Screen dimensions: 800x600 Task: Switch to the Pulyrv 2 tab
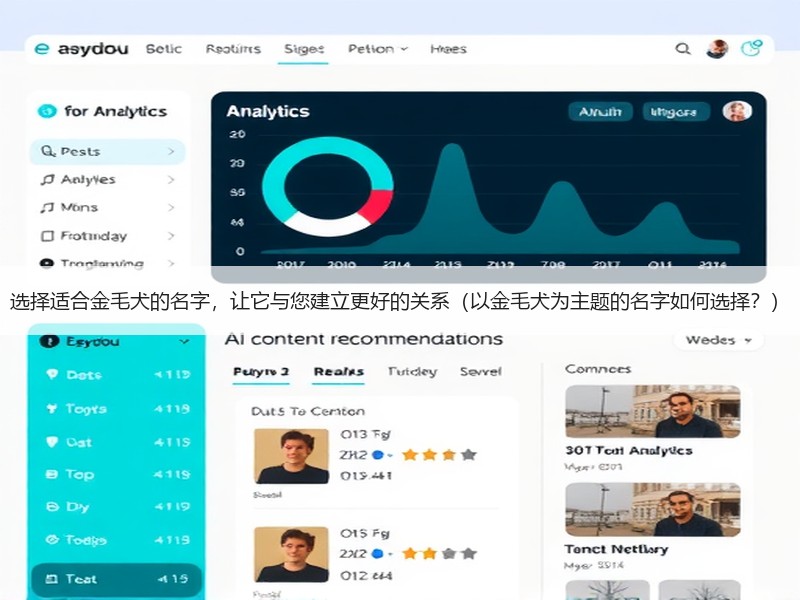tap(261, 372)
